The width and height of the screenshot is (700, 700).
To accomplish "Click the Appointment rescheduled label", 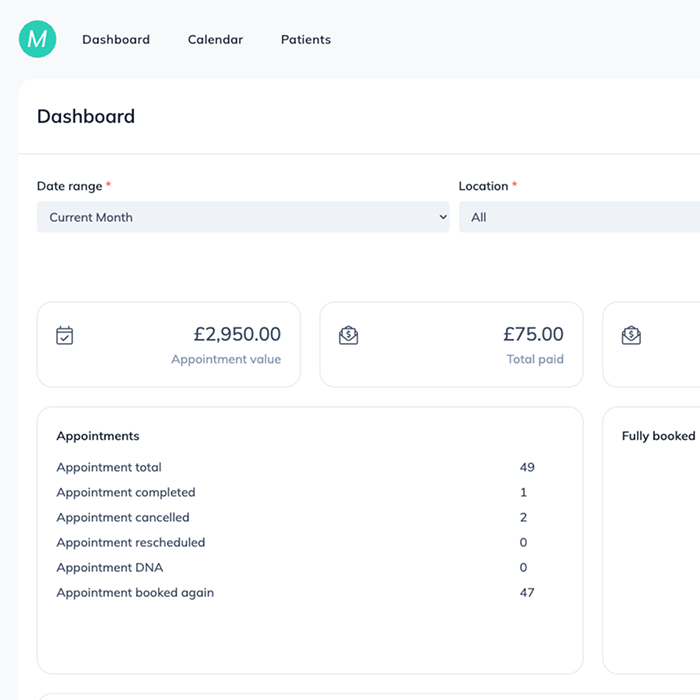I will (131, 542).
